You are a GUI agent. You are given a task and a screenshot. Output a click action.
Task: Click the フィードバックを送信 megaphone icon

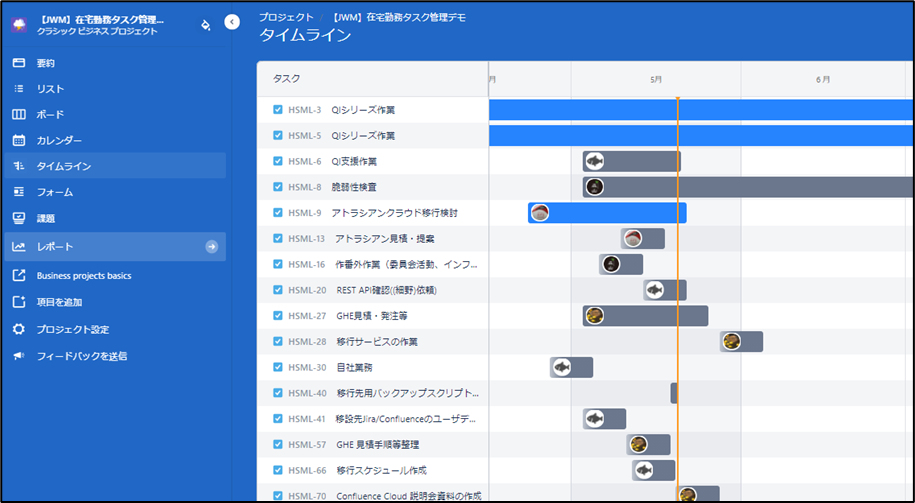[x=18, y=356]
